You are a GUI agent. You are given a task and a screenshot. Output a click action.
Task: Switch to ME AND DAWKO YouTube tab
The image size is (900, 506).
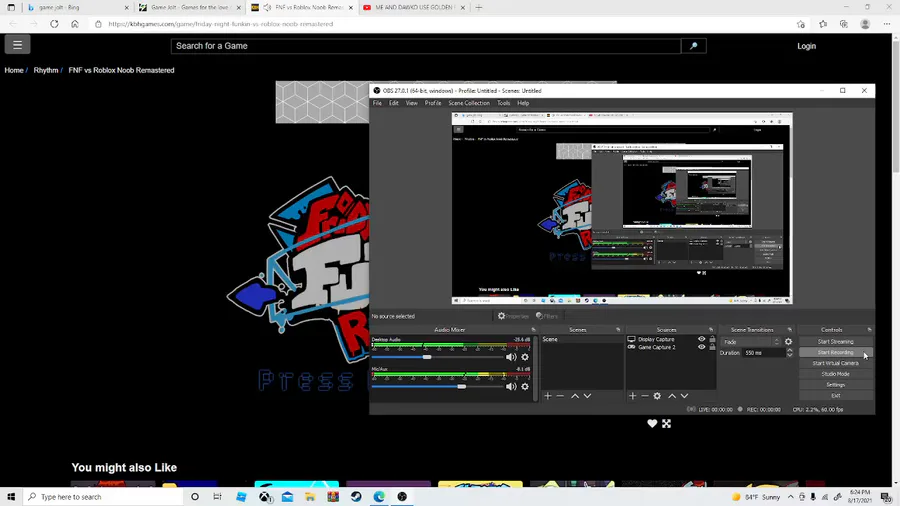pyautogui.click(x=413, y=7)
